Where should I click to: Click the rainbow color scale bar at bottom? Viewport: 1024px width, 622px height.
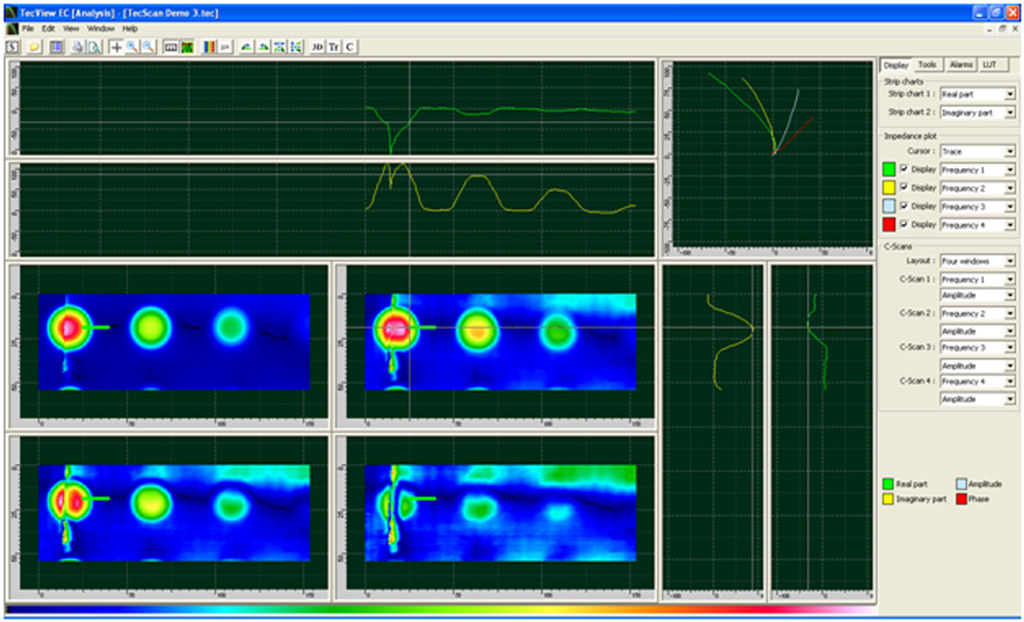tap(441, 610)
